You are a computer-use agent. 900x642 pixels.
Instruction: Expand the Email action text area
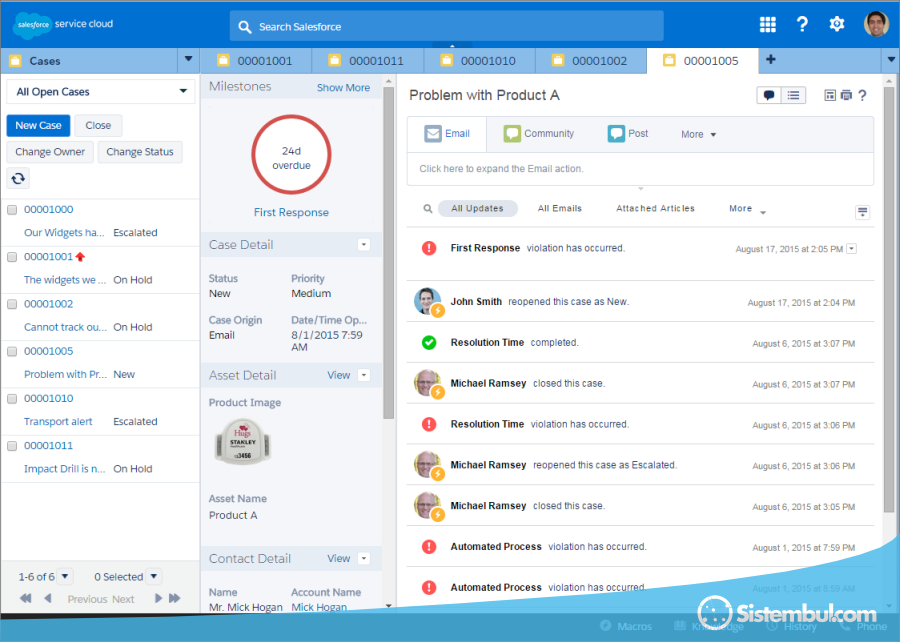click(640, 169)
